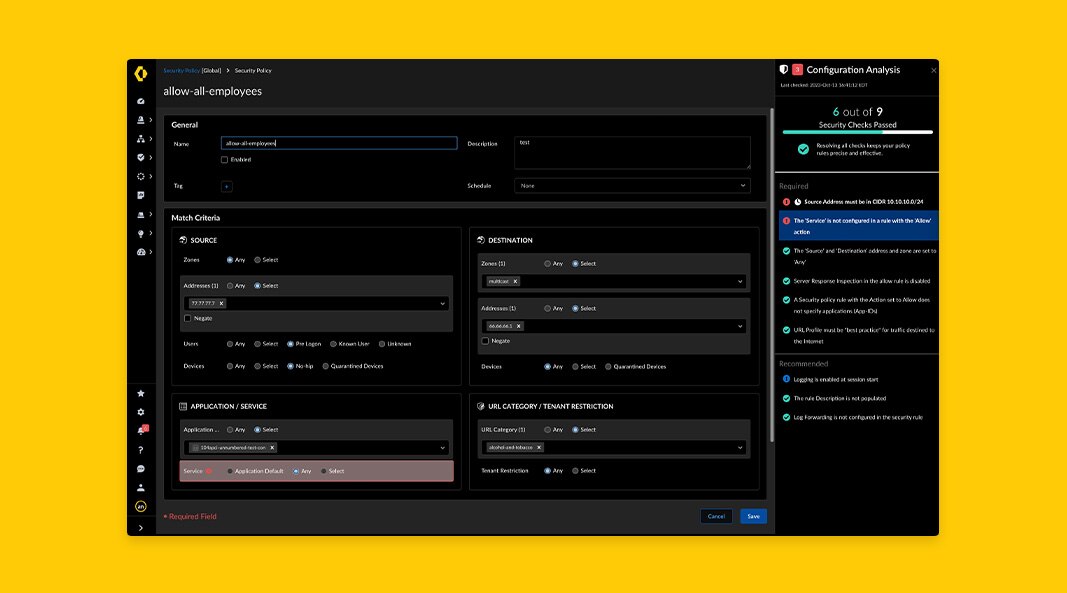Open the chat feedback bubble icon

pyautogui.click(x=141, y=468)
